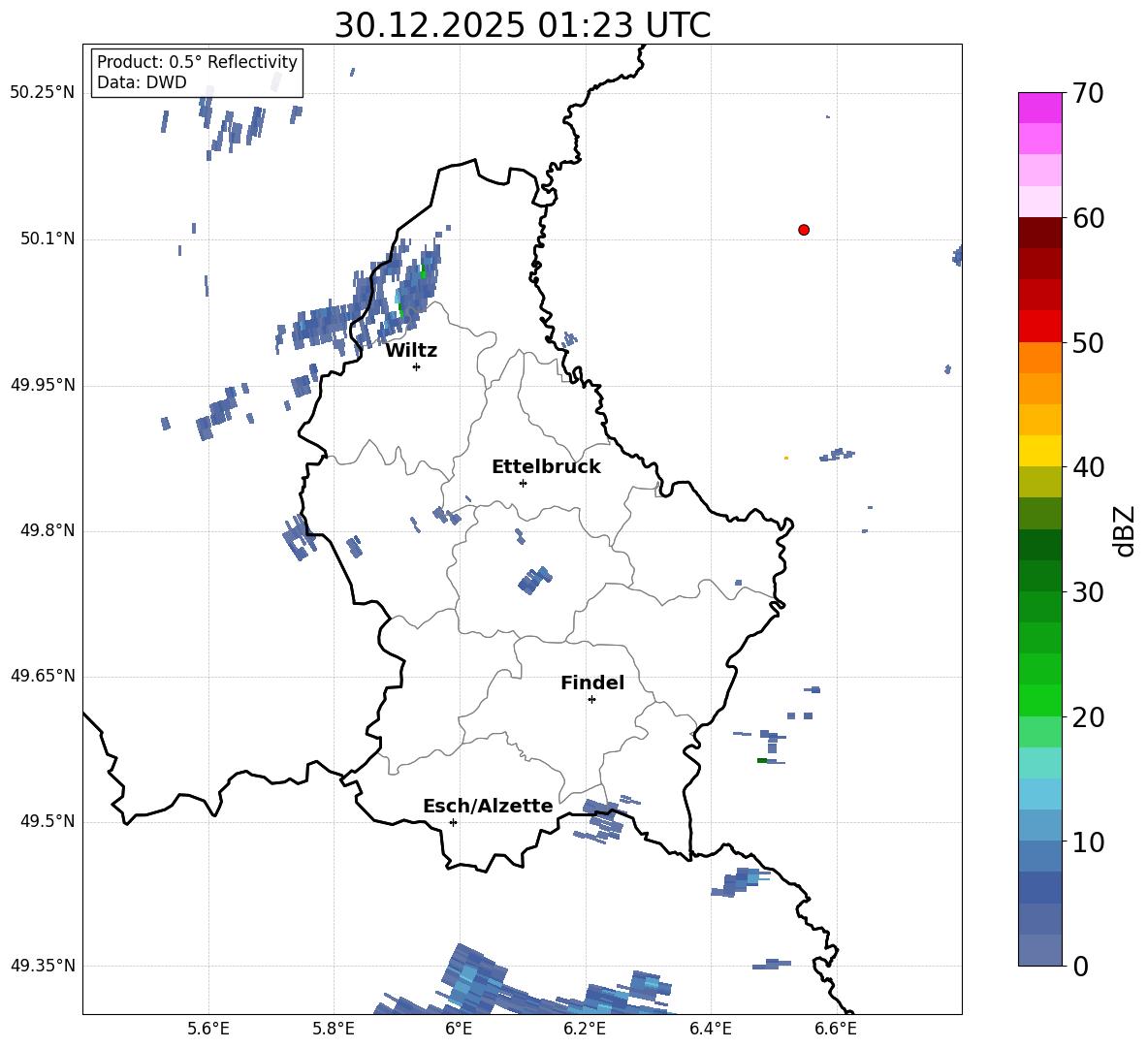This screenshot has height=1048, width=1148.
Task: Click the 49.35°N latitude label
Action: click(x=43, y=966)
